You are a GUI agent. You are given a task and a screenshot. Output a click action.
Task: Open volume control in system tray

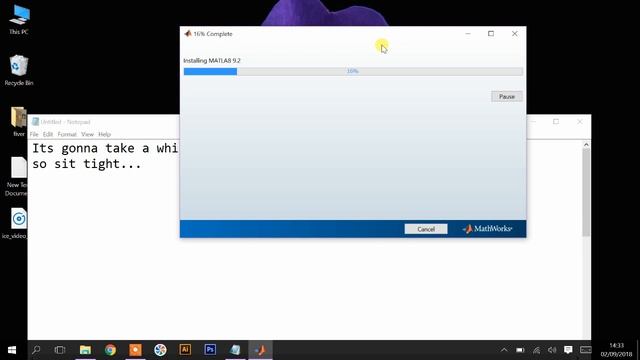tap(552, 350)
